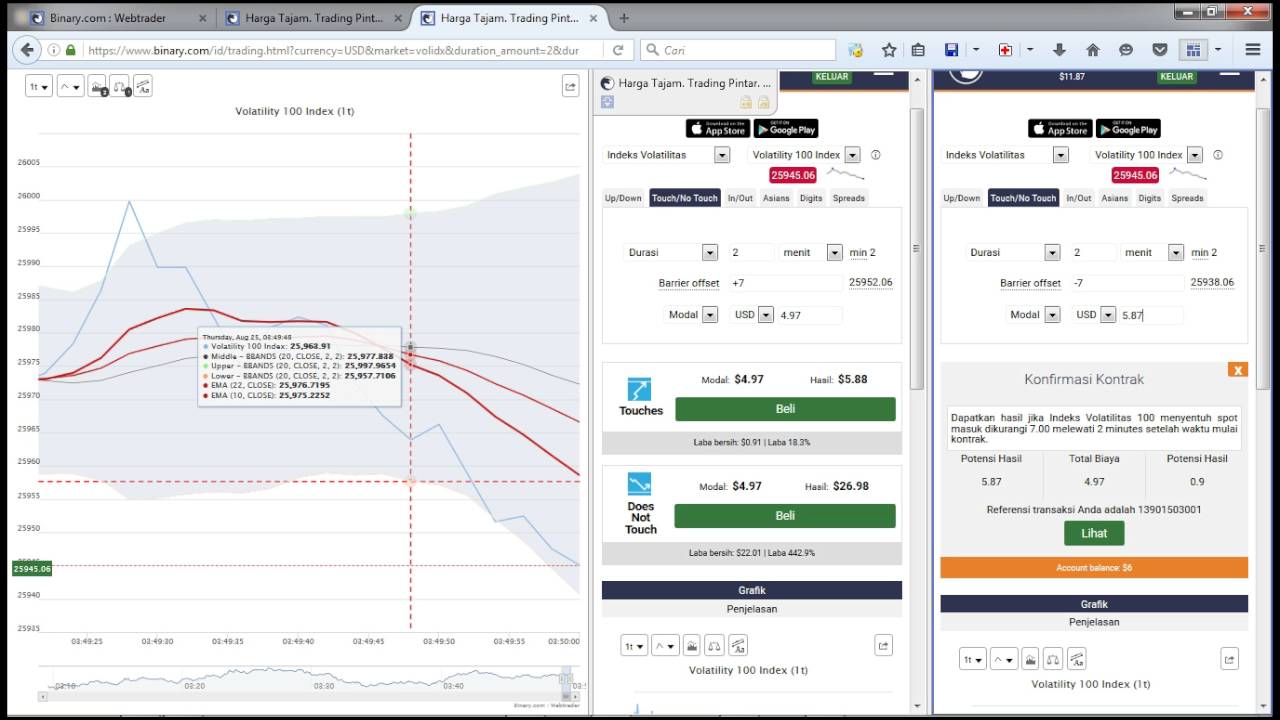Screen dimensions: 1280x720
Task: Open App Store badge in the middle panel
Action: [x=717, y=128]
